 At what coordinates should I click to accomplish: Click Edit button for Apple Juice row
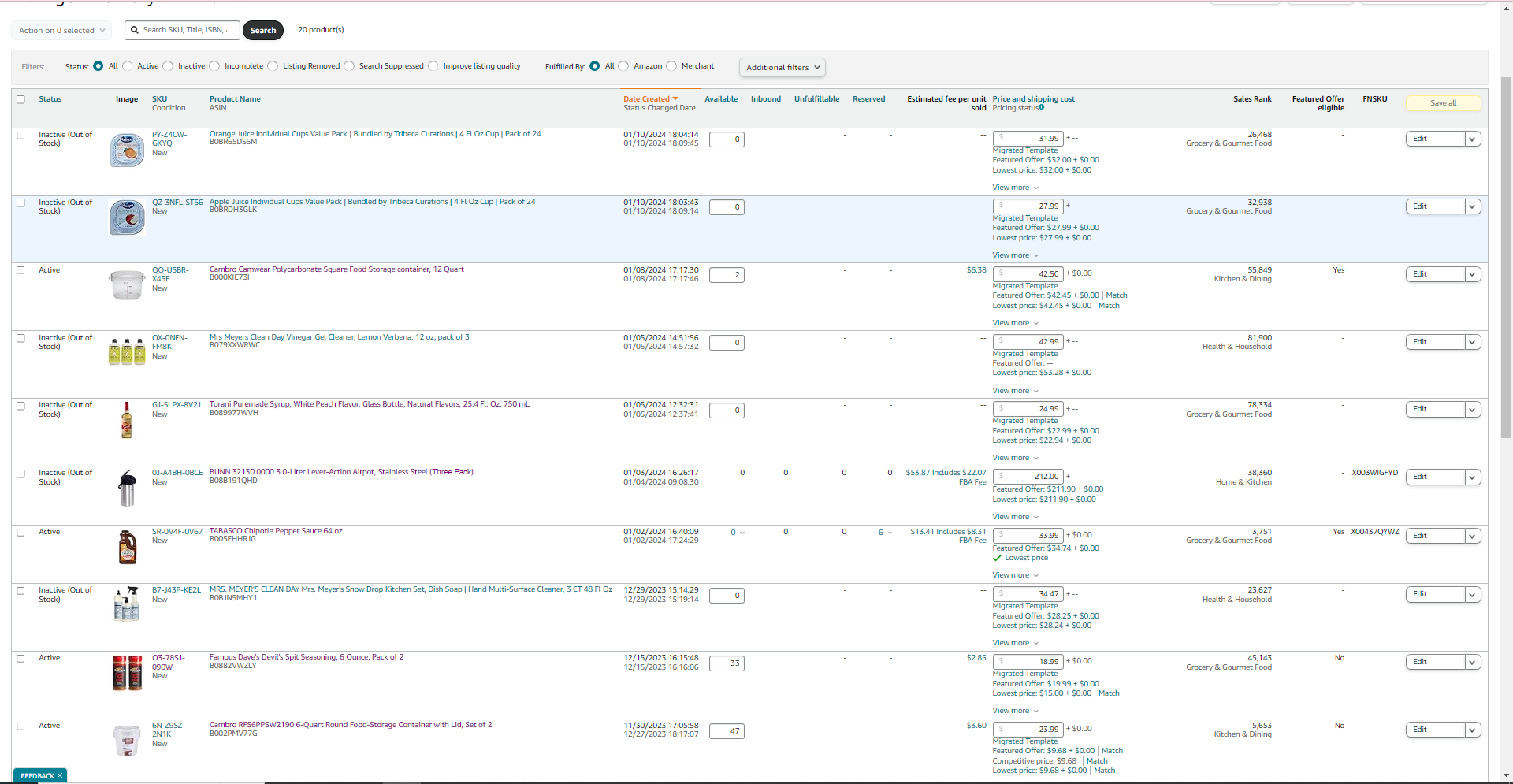tap(1435, 206)
